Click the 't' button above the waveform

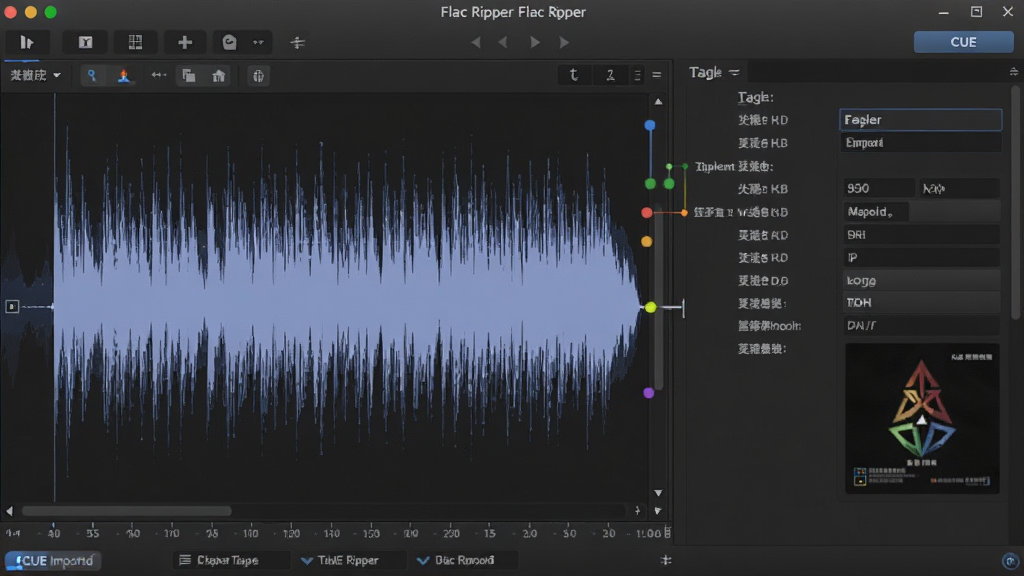tap(574, 75)
